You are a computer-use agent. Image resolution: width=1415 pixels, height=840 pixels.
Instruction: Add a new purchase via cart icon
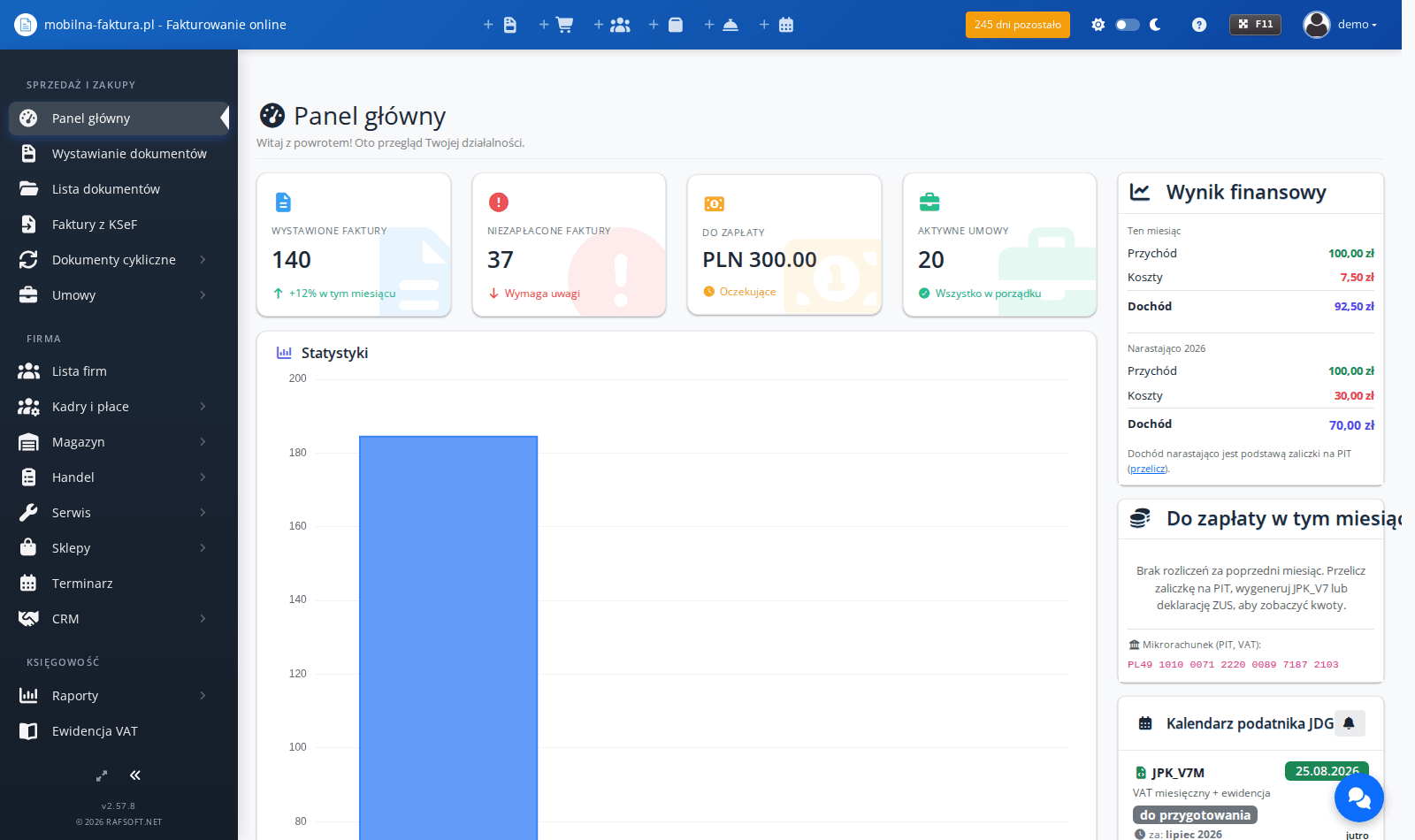tap(556, 25)
